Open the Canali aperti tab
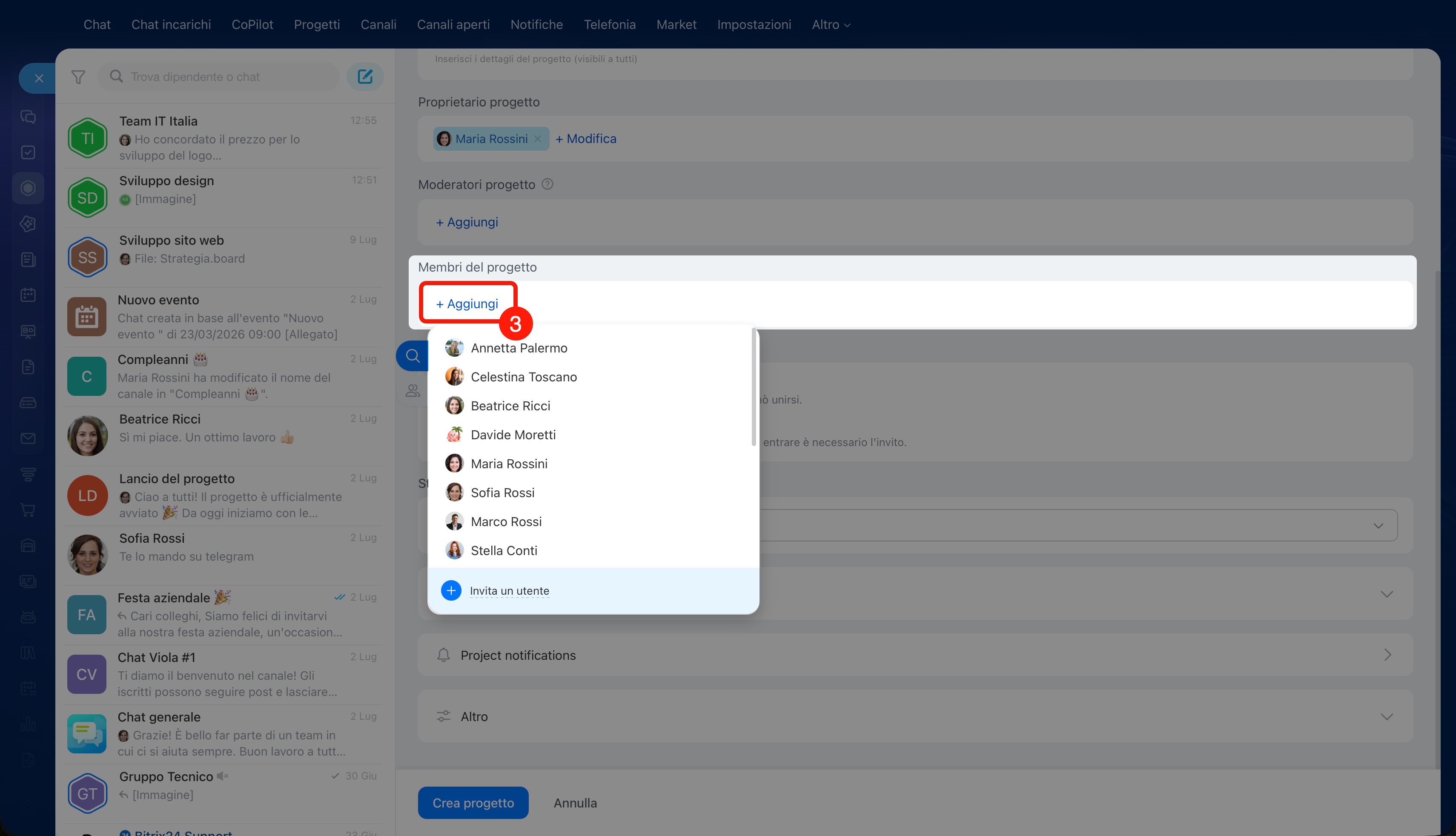Image resolution: width=1456 pixels, height=836 pixels. click(453, 25)
